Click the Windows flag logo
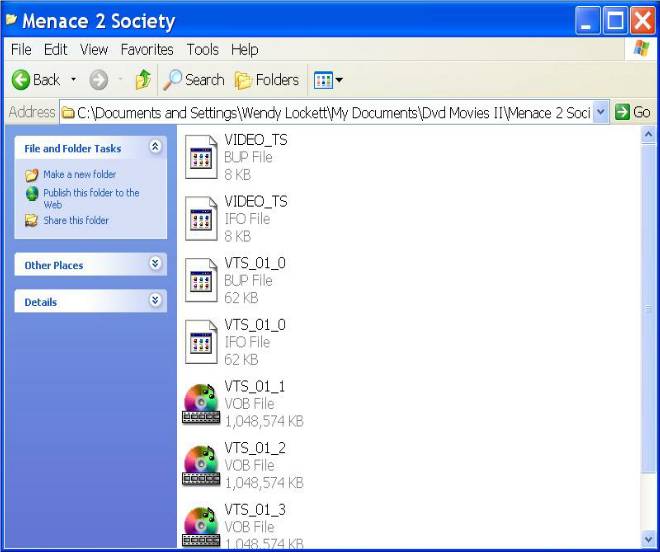 641,48
